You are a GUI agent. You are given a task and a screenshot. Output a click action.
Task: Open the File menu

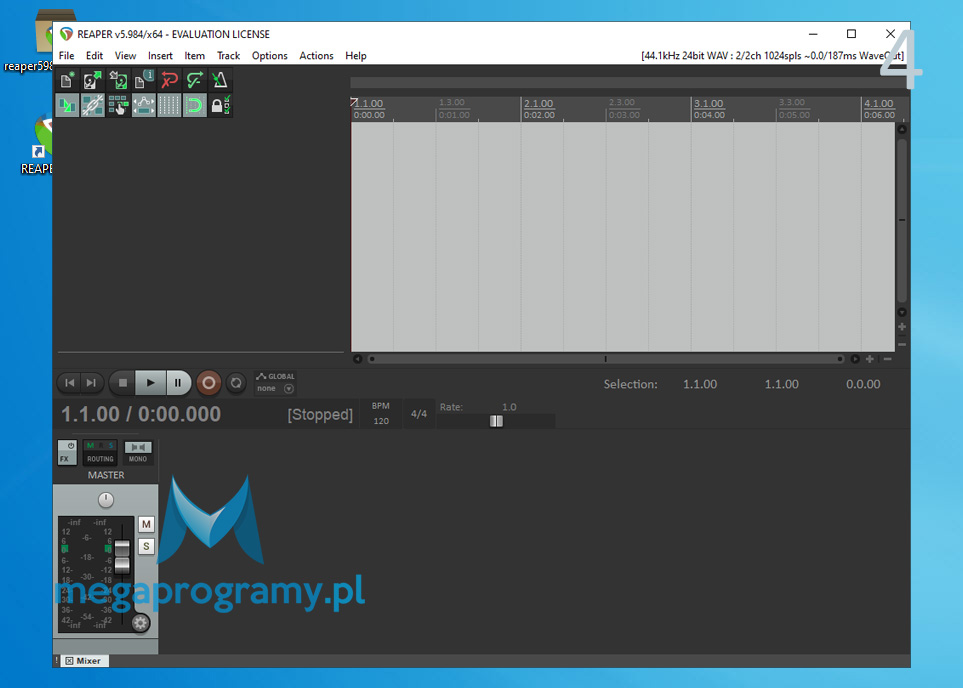[x=66, y=56]
